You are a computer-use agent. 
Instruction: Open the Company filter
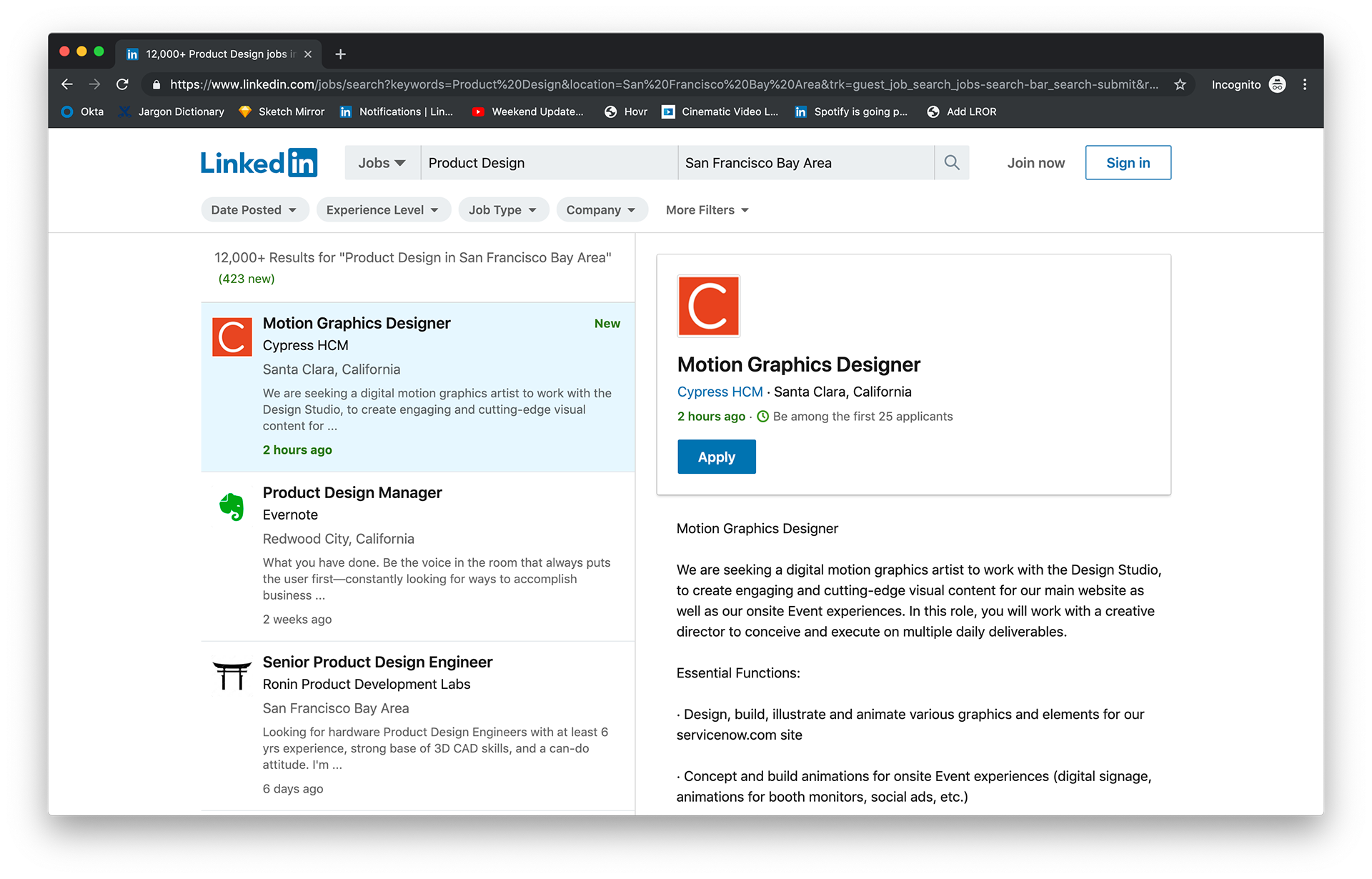(x=602, y=210)
